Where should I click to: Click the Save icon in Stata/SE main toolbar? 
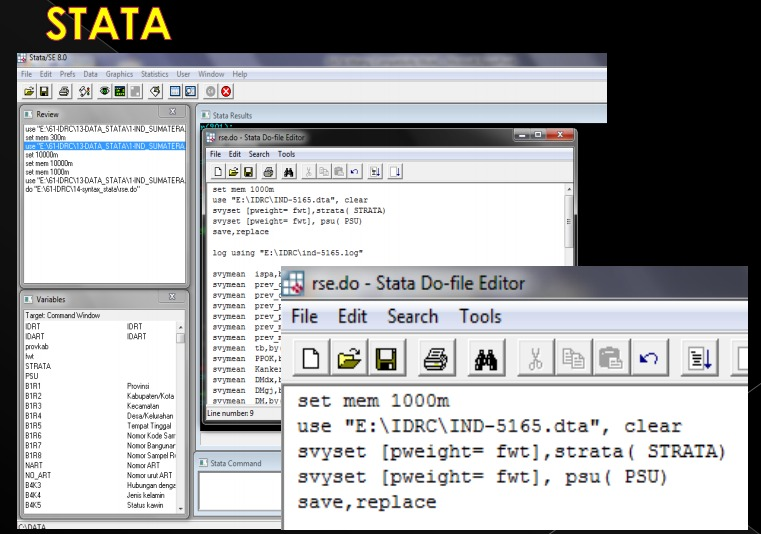pos(44,91)
